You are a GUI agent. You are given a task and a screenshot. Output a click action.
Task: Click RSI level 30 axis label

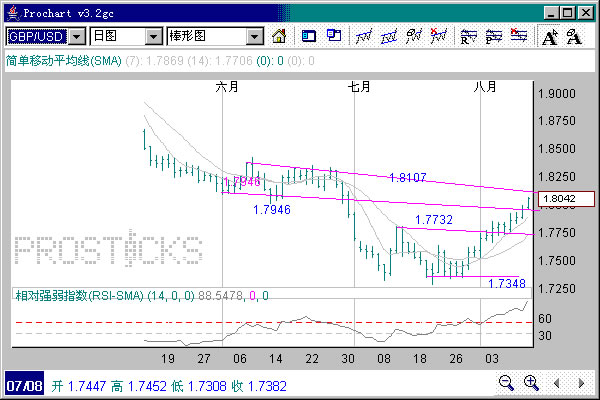click(545, 336)
